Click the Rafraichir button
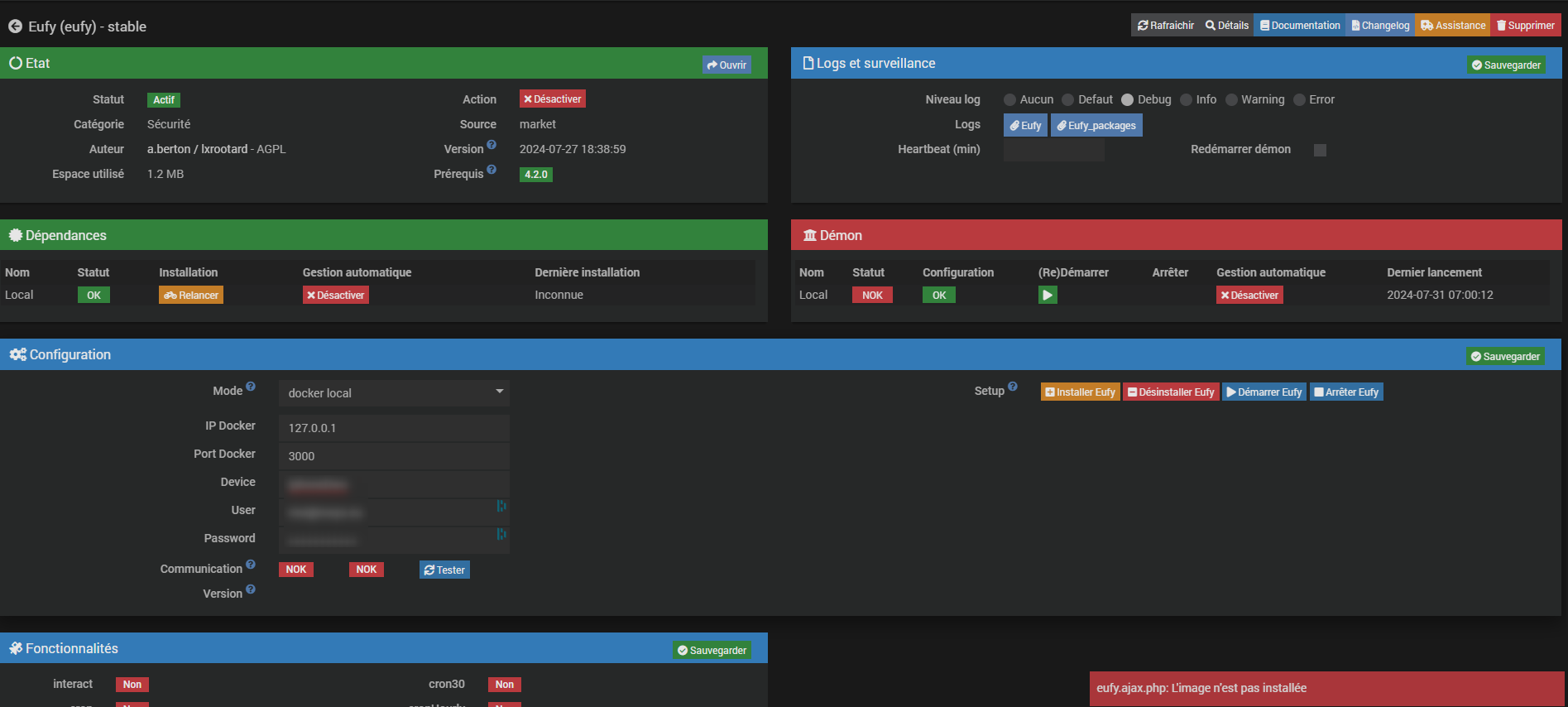 coord(1165,26)
